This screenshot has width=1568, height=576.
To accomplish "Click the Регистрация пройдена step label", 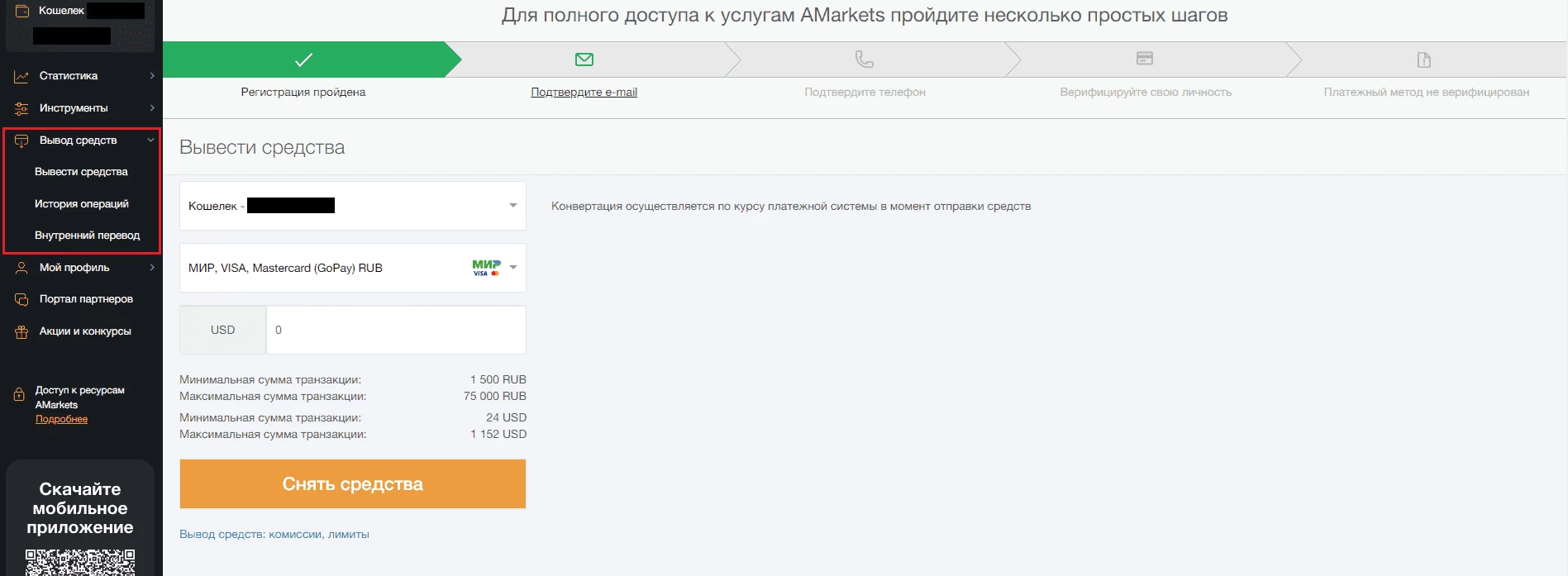I will pyautogui.click(x=303, y=93).
